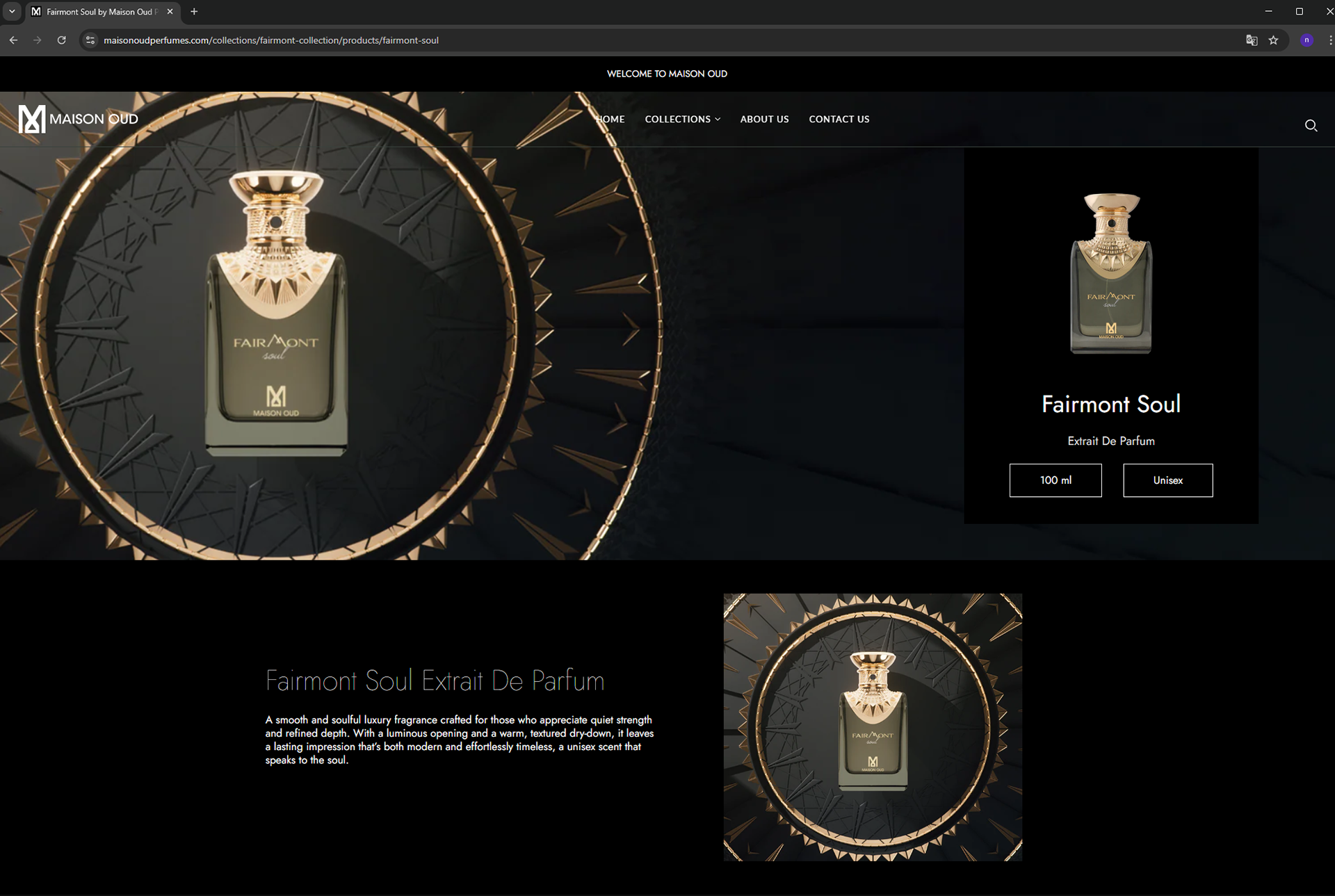Click the small Fairmont Soul bottle thumbnail
This screenshot has width=1335, height=896.
[x=1110, y=273]
